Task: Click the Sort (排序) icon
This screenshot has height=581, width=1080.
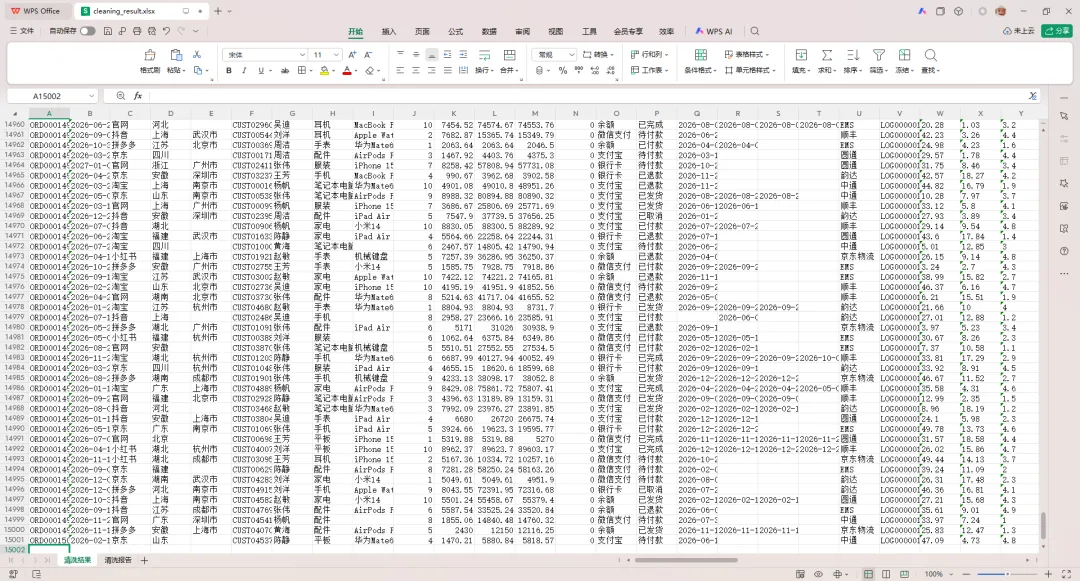Action: coord(853,55)
